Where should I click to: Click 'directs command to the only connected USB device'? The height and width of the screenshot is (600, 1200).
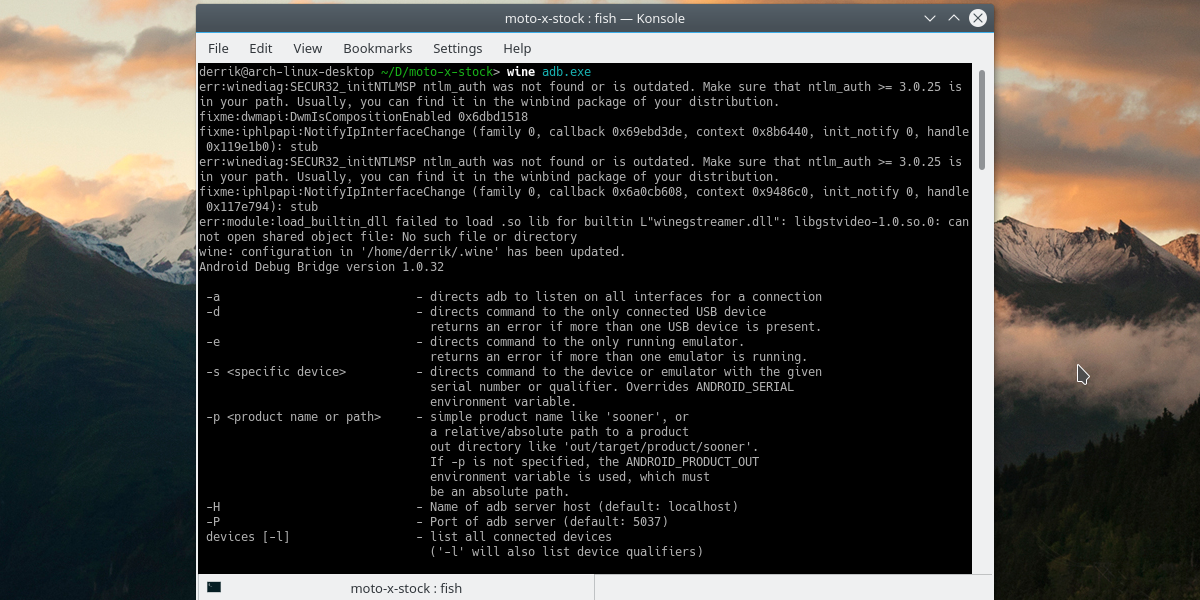(598, 312)
